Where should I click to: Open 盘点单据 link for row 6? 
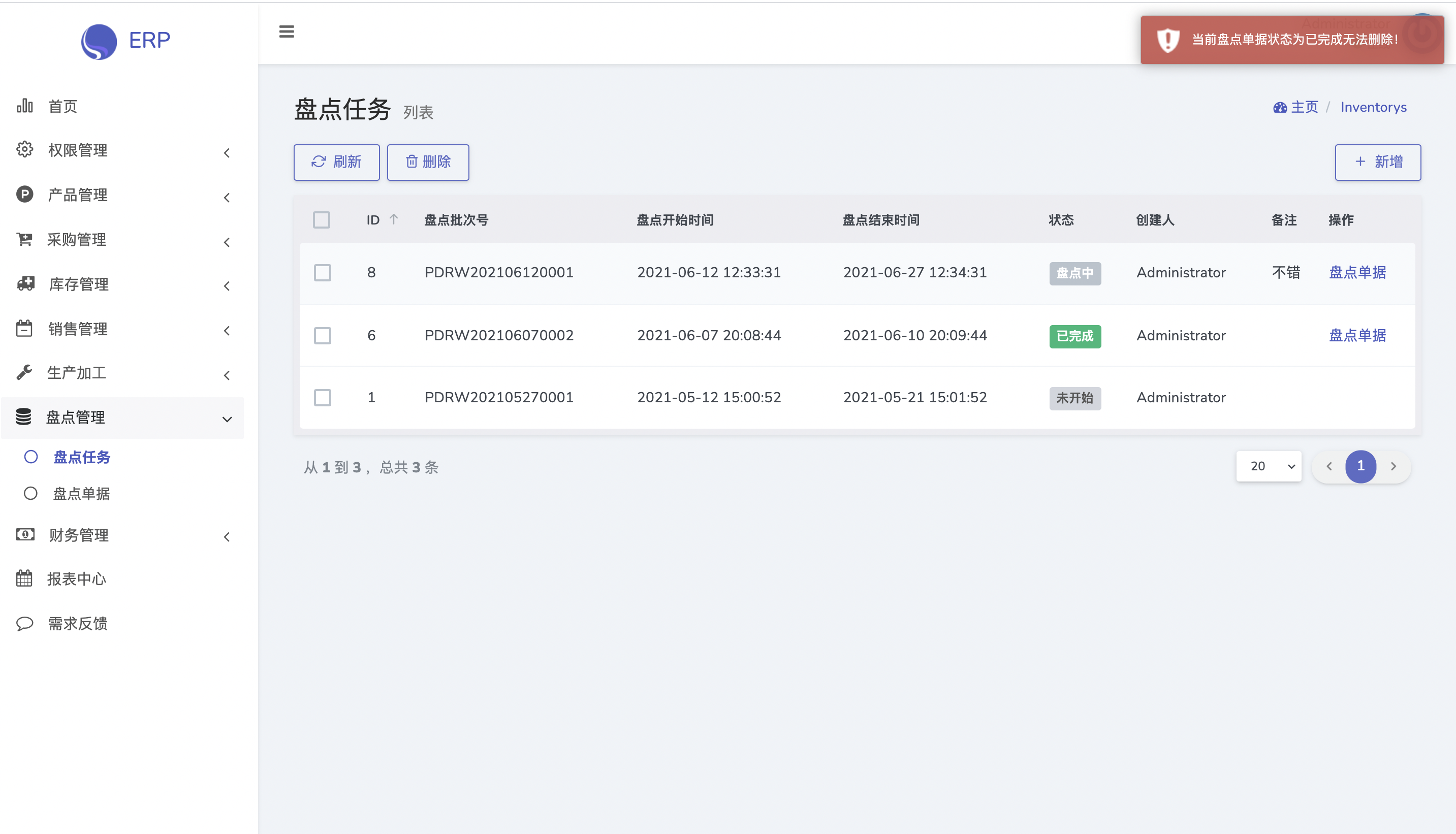1357,336
